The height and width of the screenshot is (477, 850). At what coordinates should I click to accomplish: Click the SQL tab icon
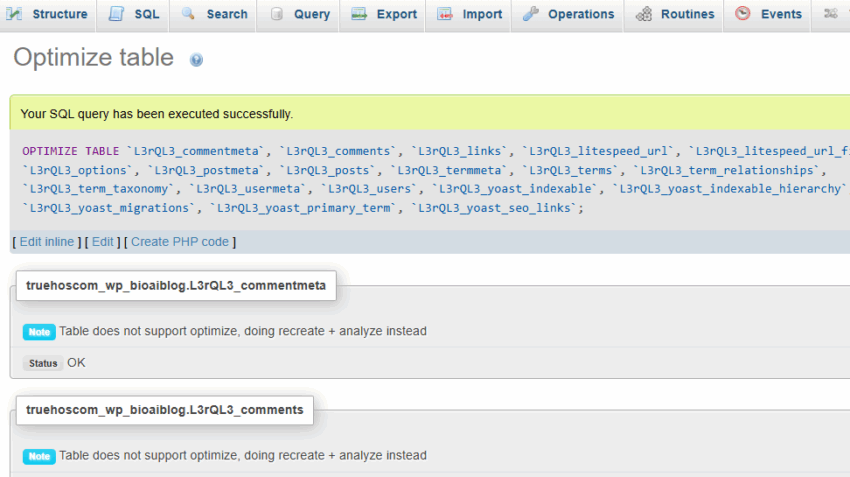click(x=116, y=14)
